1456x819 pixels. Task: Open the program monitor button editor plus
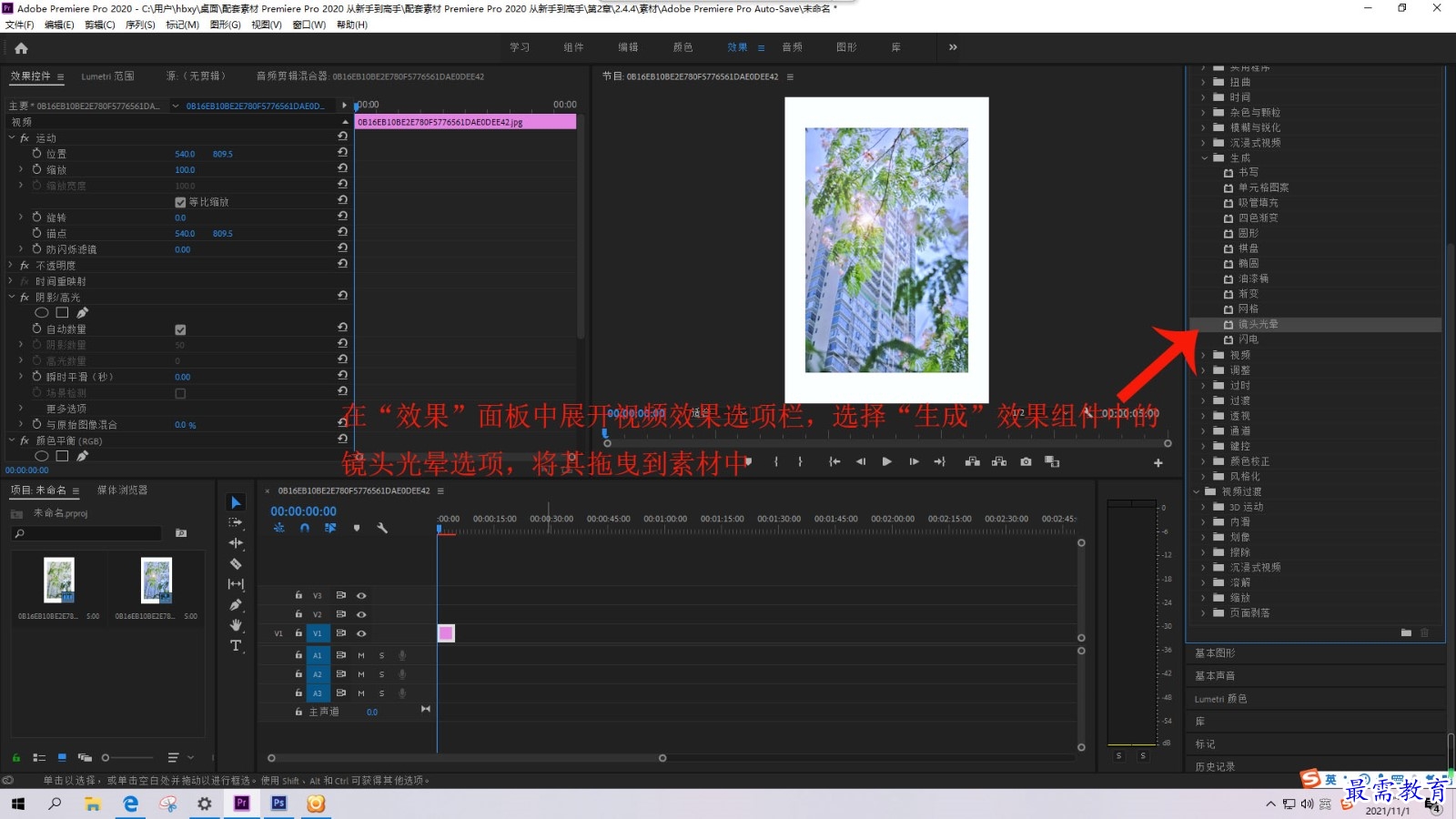point(1158,463)
